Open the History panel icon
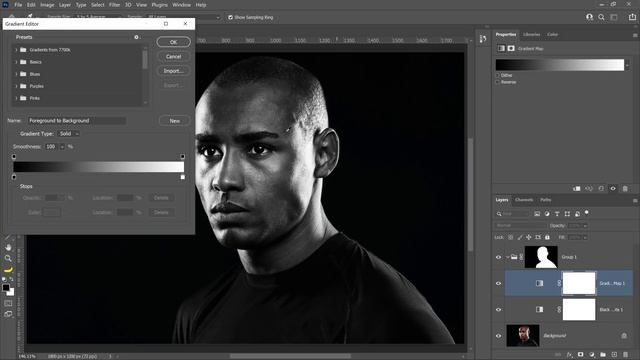This screenshot has width=640, height=360. [483, 39]
